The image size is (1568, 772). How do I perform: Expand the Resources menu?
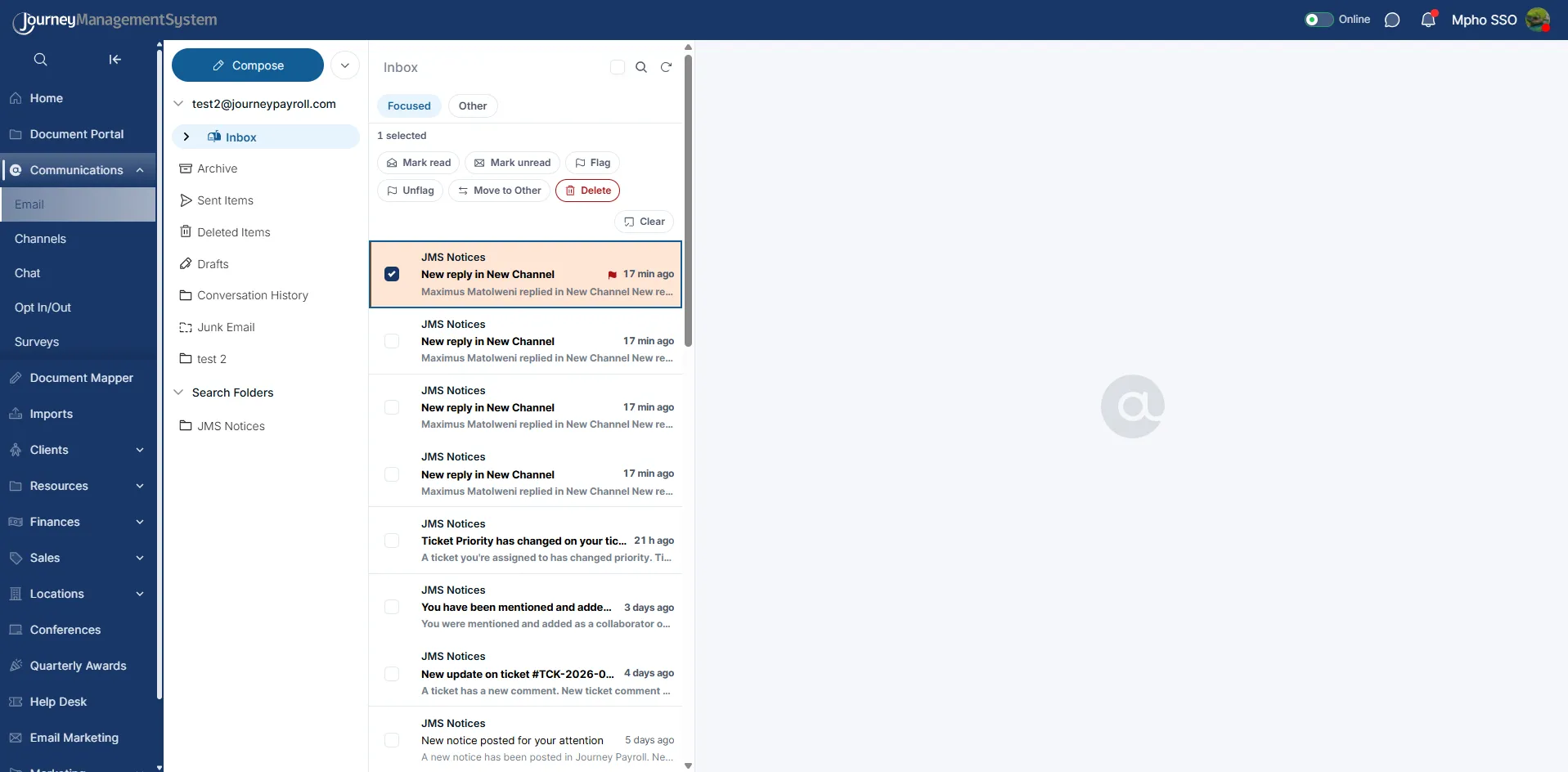point(140,486)
